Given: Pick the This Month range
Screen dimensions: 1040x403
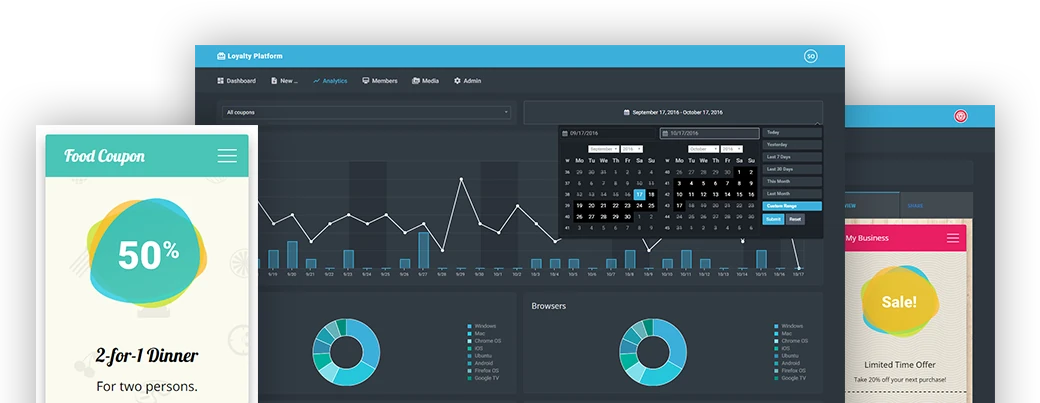Looking at the screenshot, I should [792, 181].
